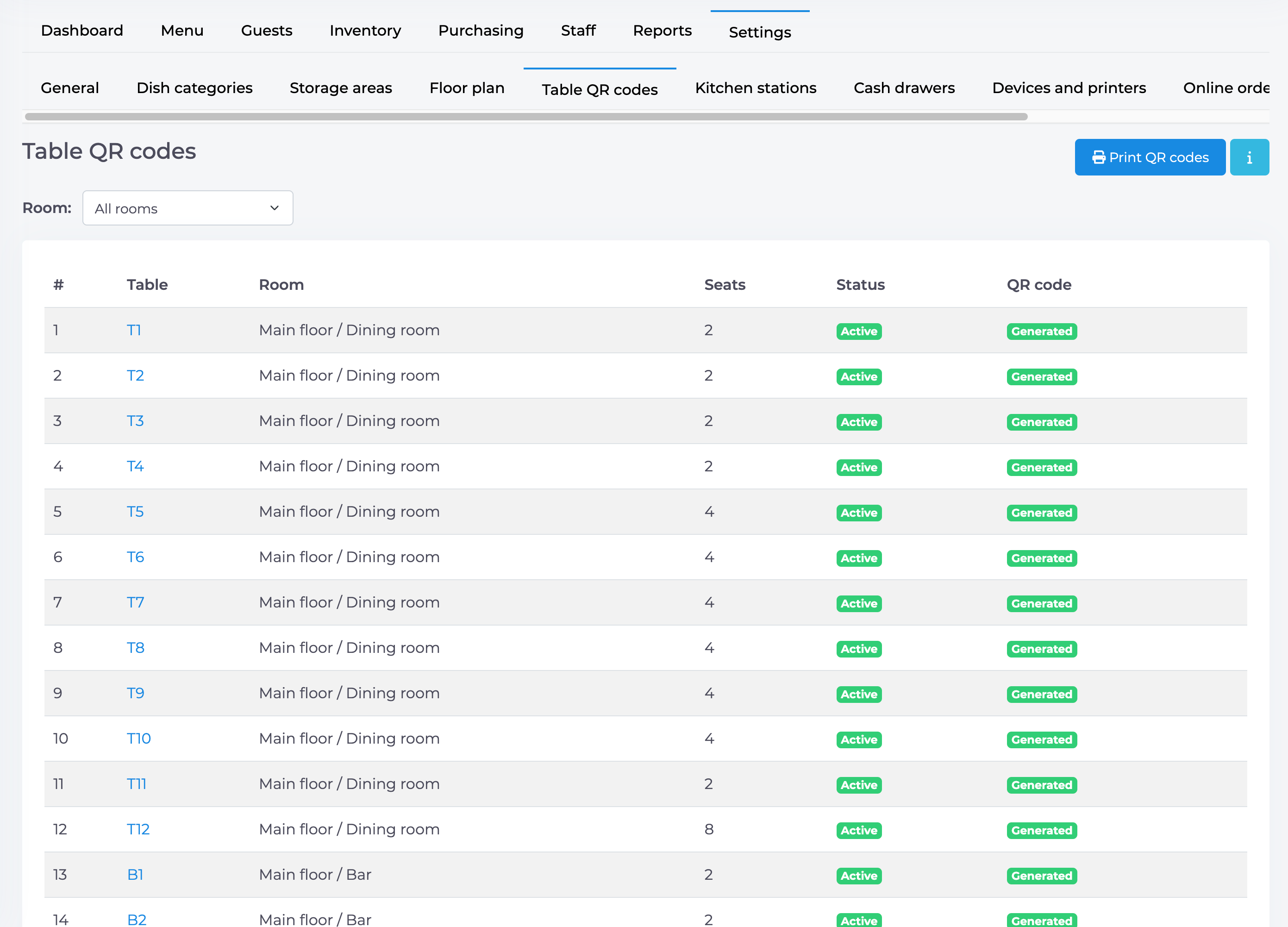Click the horizontal subtab scrollbar
Viewport: 1288px width, 927px height.
pyautogui.click(x=526, y=116)
